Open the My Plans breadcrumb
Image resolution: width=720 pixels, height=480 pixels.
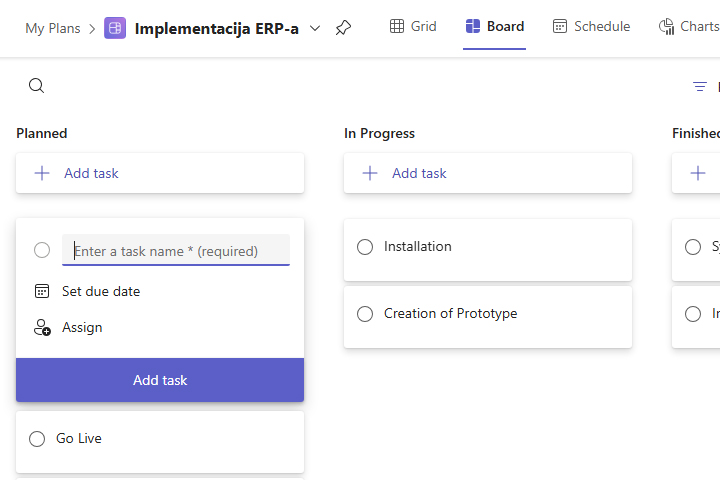(53, 28)
